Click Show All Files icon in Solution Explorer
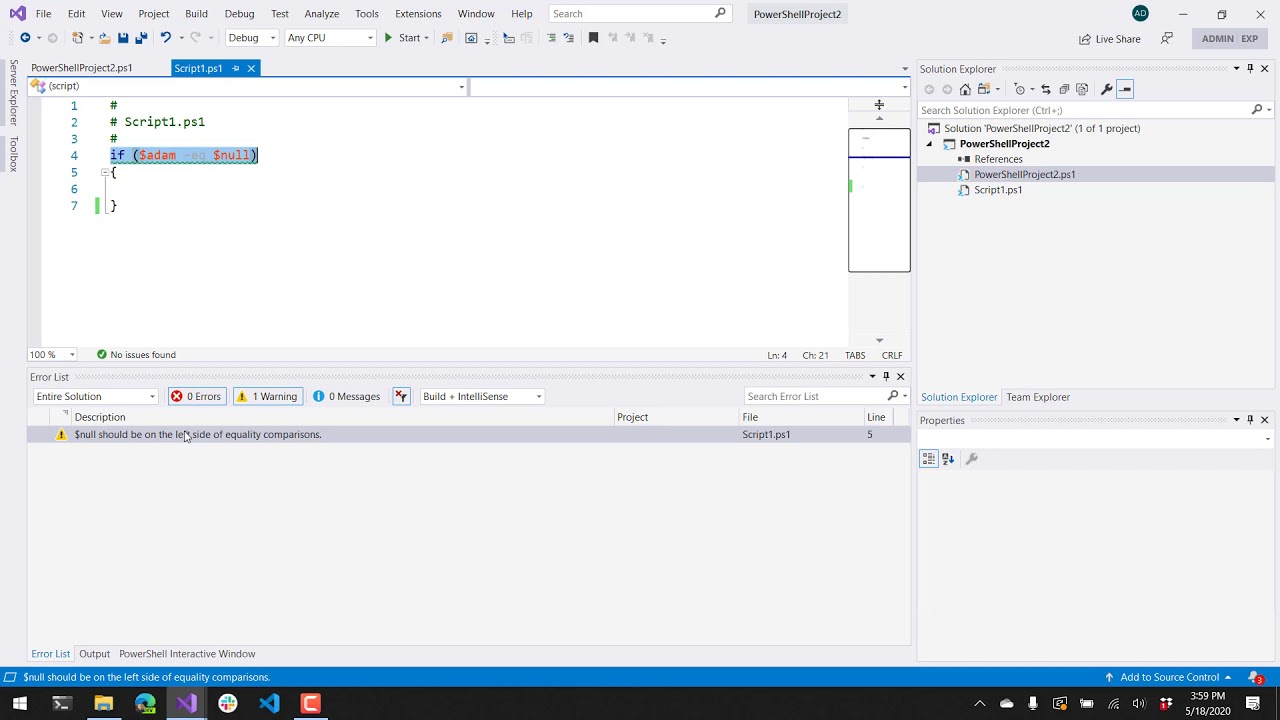The width and height of the screenshot is (1280, 720). 1082,89
